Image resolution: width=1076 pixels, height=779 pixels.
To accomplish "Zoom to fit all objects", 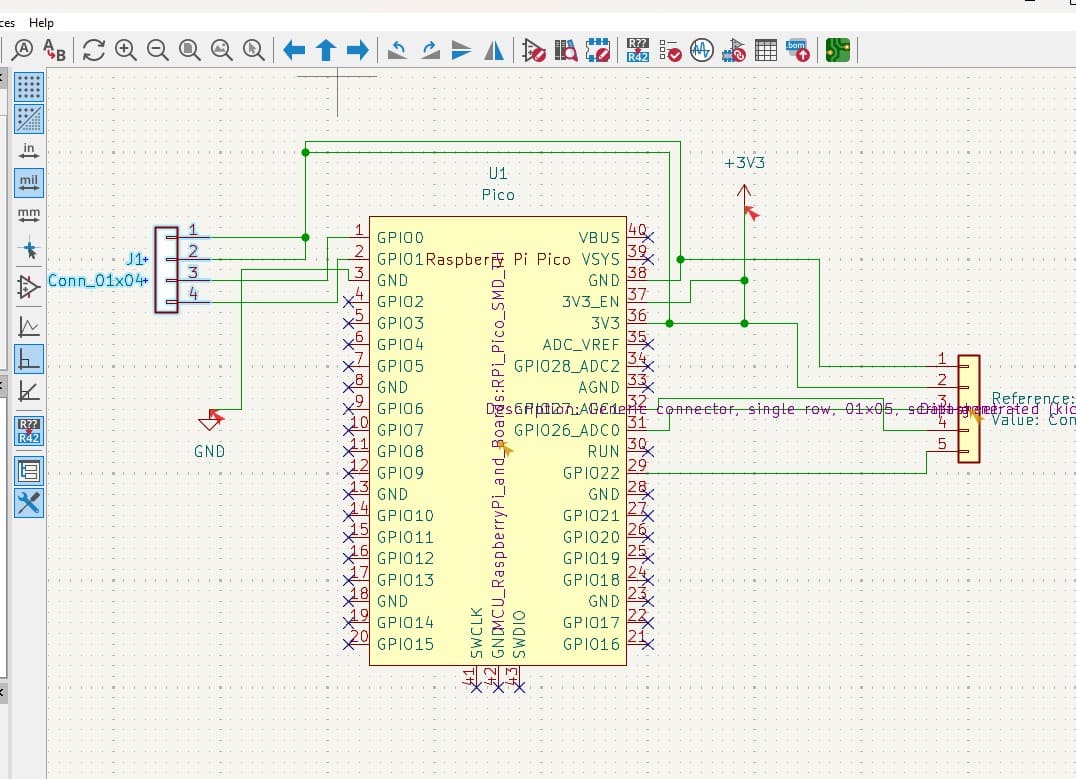I will point(222,50).
